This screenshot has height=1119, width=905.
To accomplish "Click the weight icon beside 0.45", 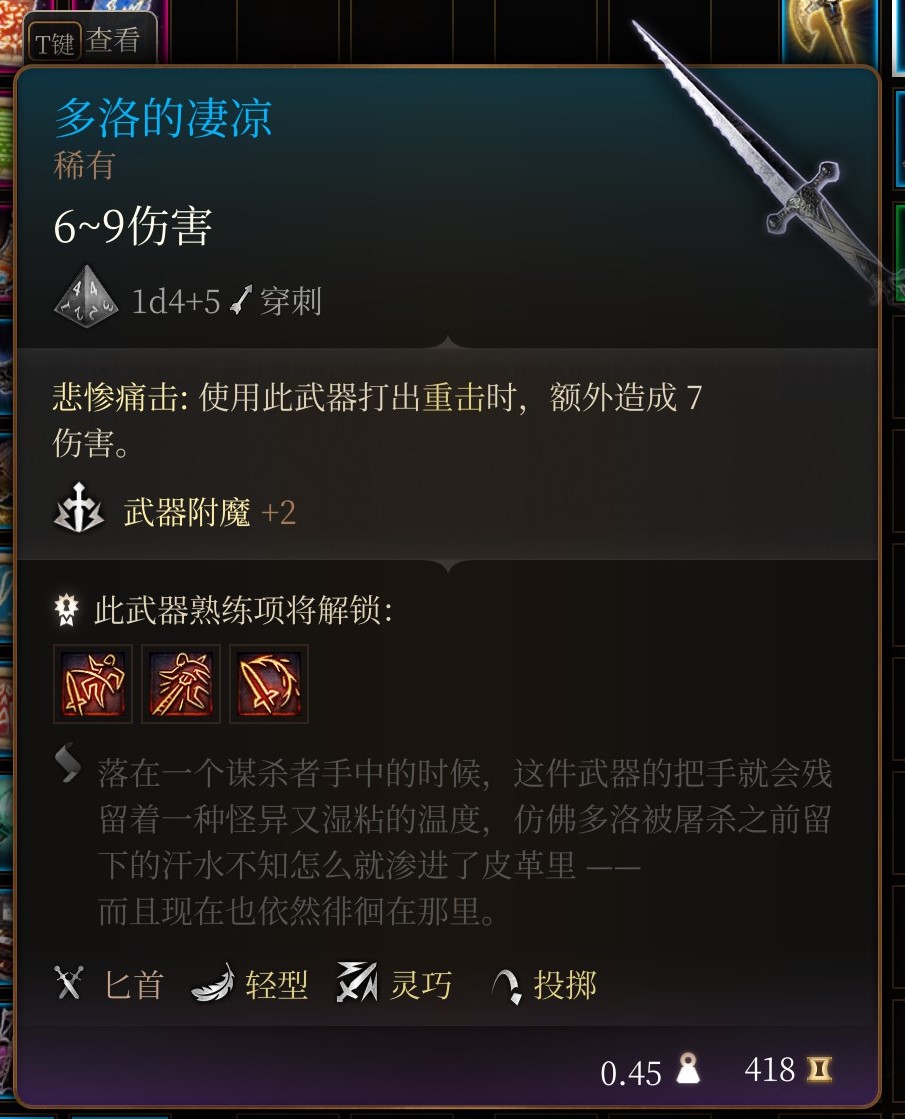I will (x=688, y=1069).
